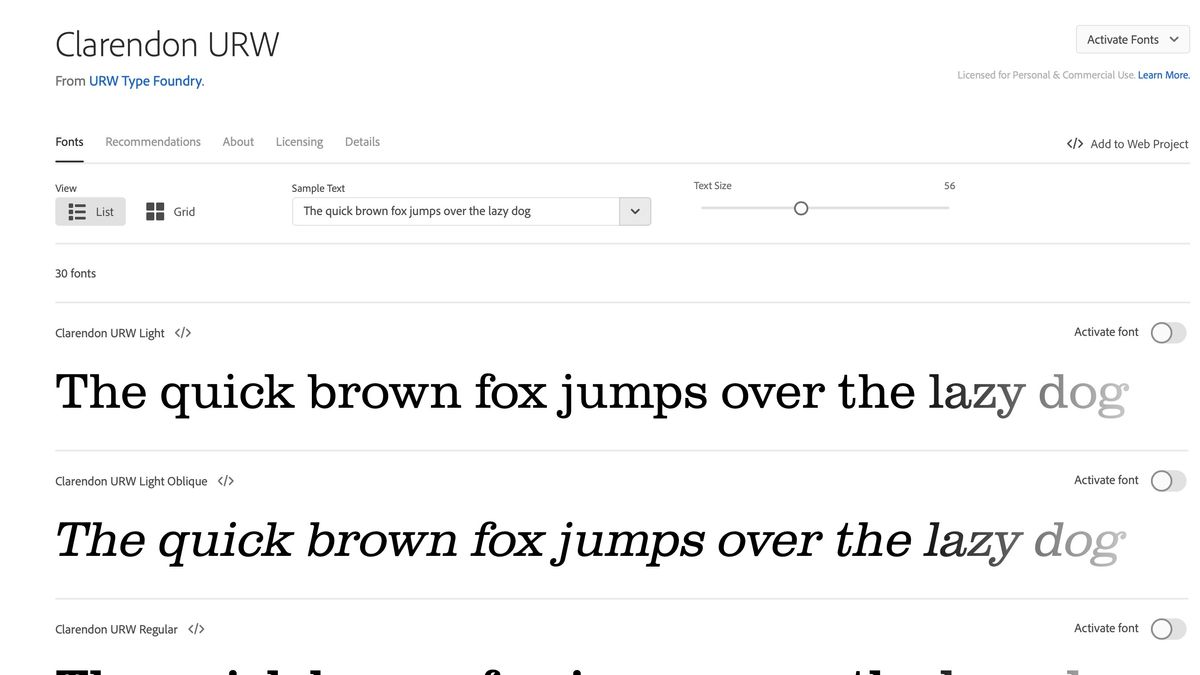Image resolution: width=1200 pixels, height=675 pixels.
Task: Select the Details tab
Action: (362, 141)
